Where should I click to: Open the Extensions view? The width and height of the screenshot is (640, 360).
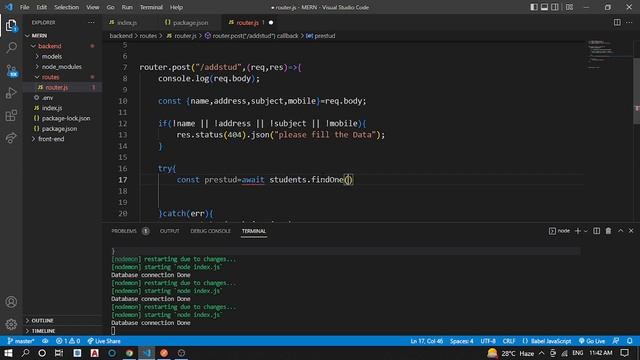pos(11,116)
